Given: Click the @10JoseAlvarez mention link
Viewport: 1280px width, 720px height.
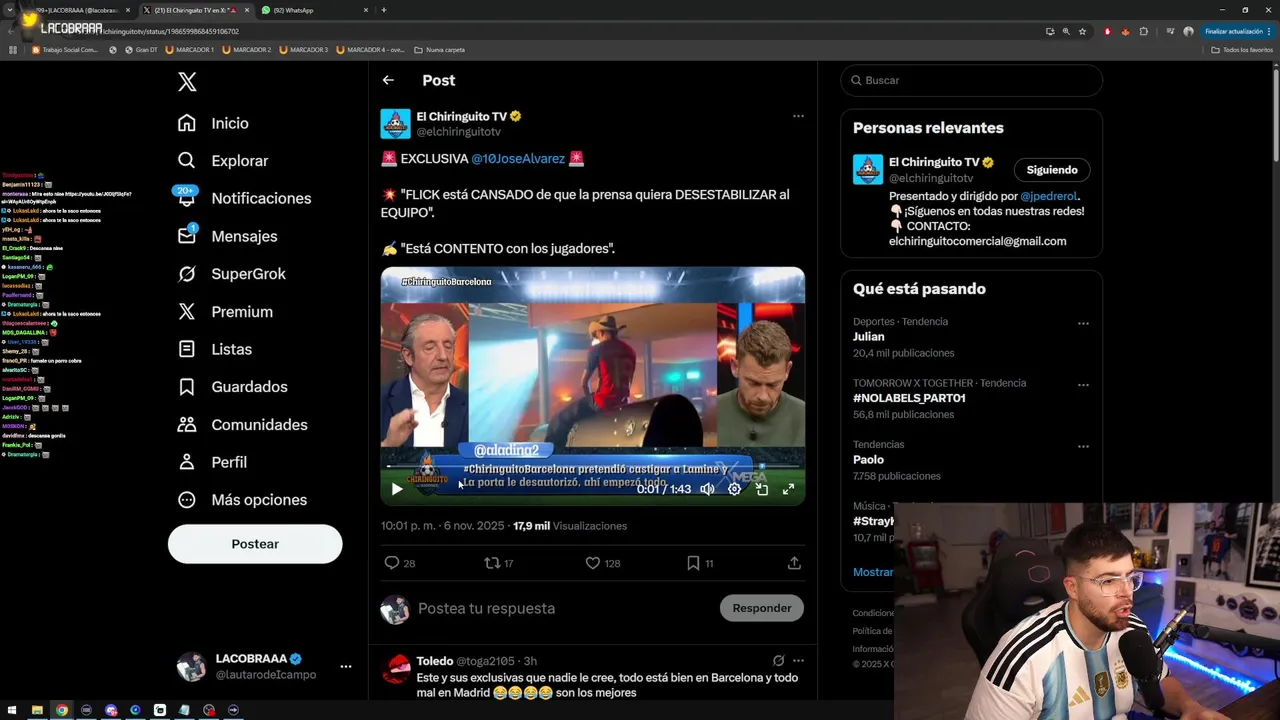Looking at the screenshot, I should click(518, 159).
